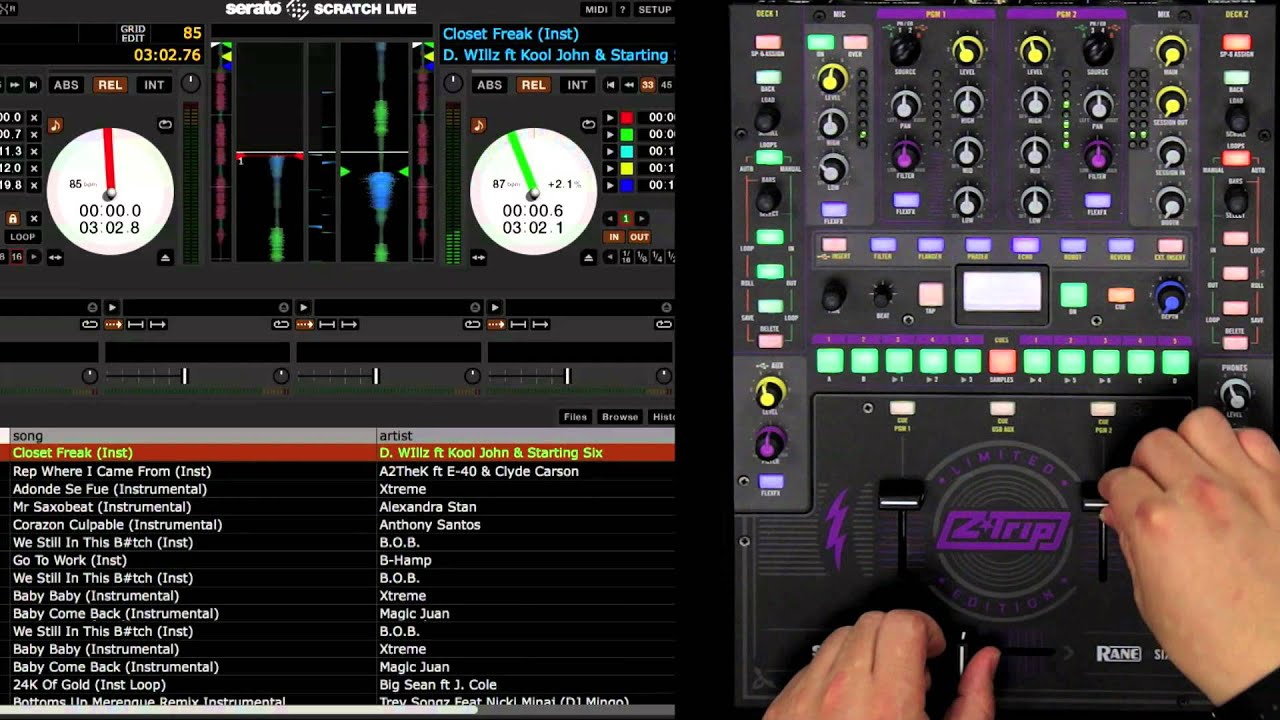Activate ABS mode on the right deck
The image size is (1280, 720).
click(489, 85)
